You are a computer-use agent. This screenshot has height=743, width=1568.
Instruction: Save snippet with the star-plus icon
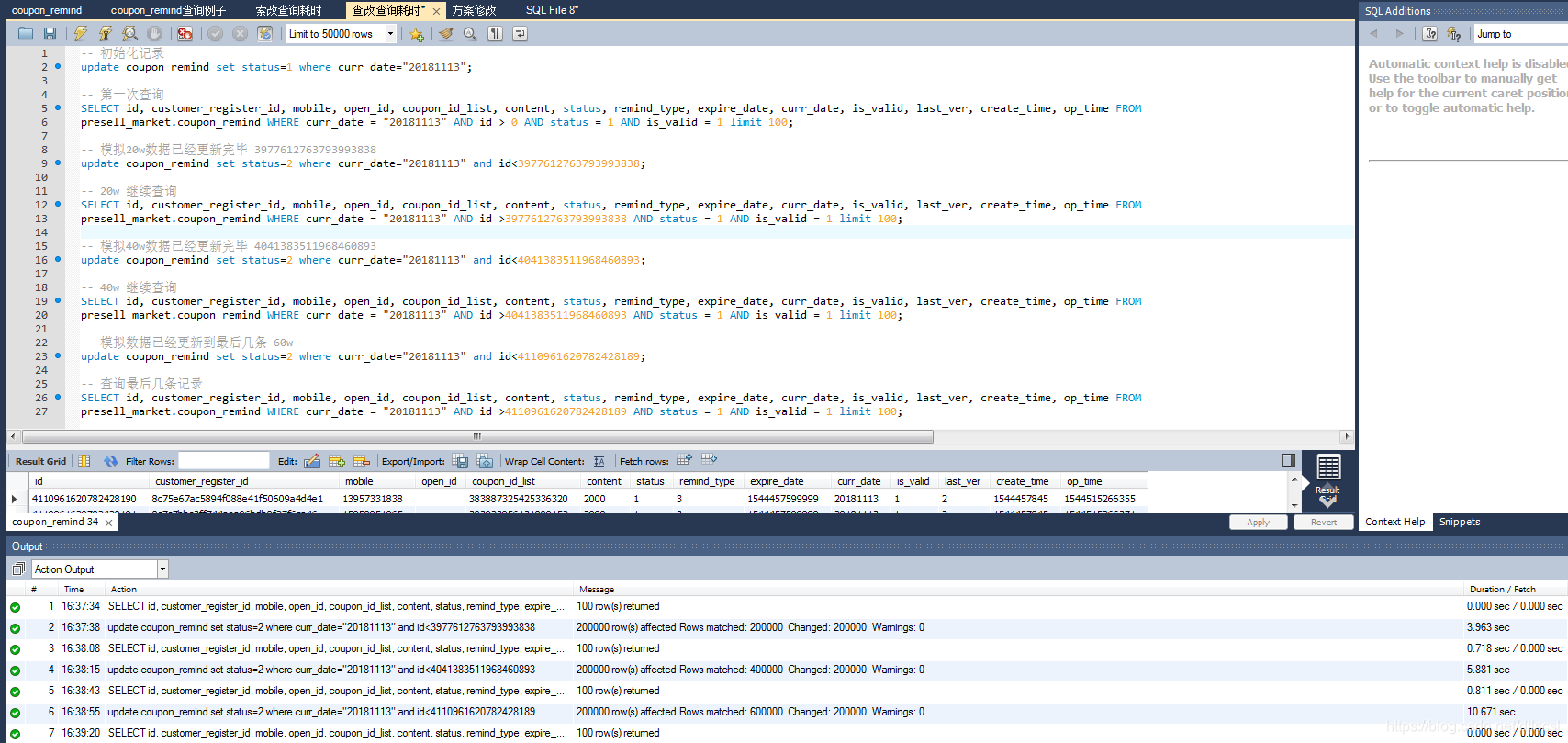pos(417,34)
